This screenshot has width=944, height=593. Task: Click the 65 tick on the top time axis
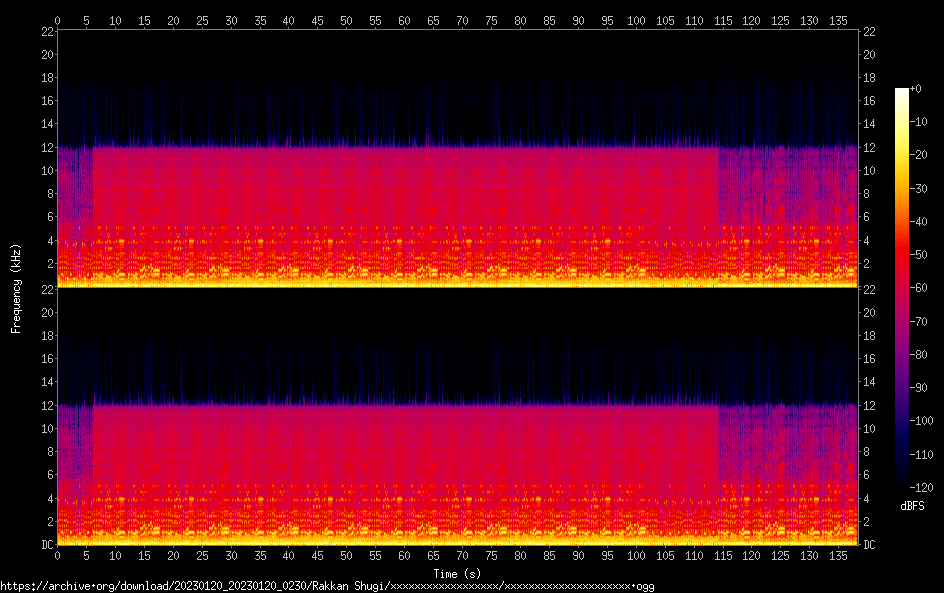pyautogui.click(x=433, y=19)
